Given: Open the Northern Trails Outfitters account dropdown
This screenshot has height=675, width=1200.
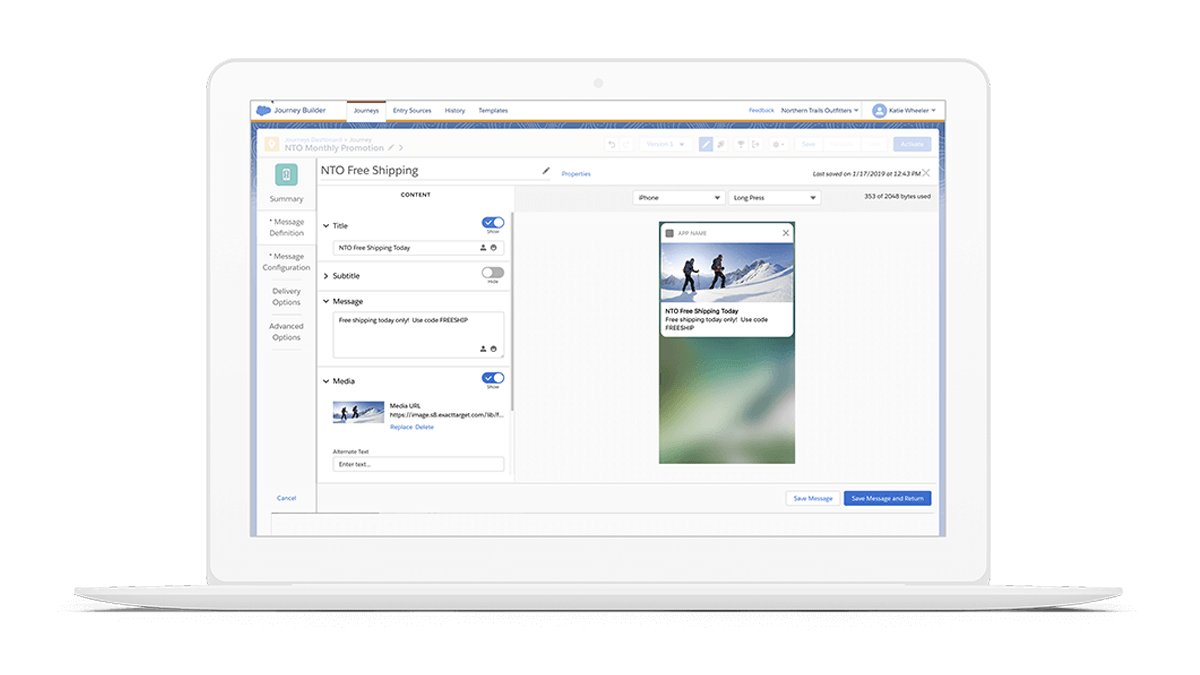Looking at the screenshot, I should 820,110.
